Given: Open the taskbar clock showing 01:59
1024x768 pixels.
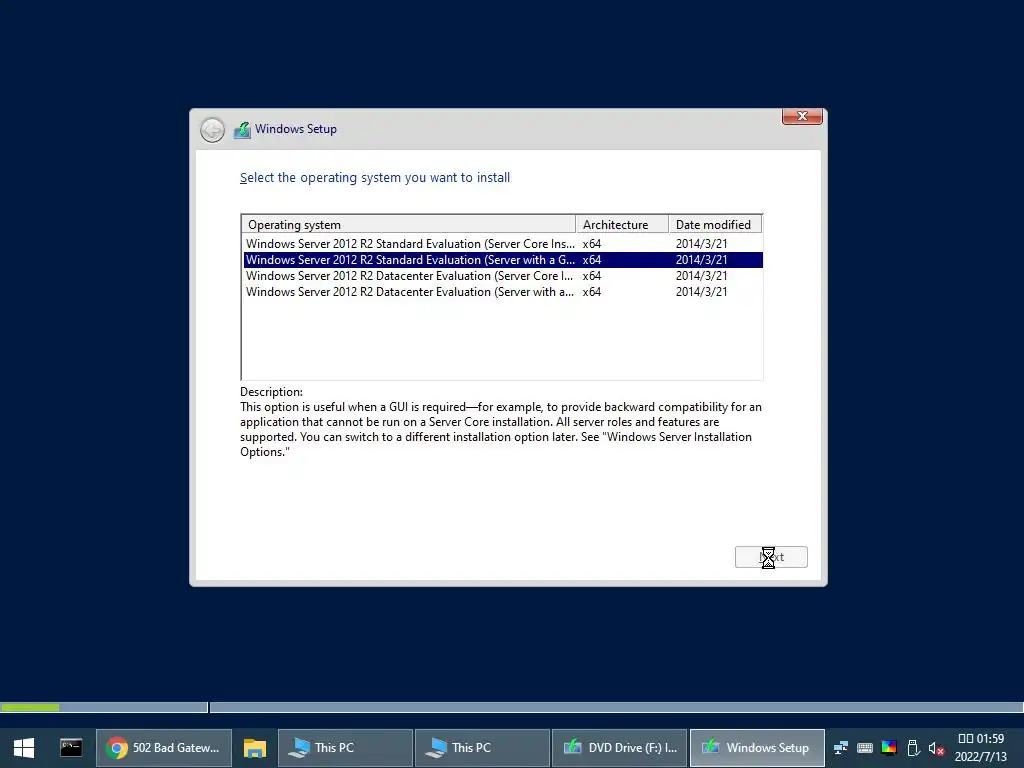Looking at the screenshot, I should pos(981,748).
